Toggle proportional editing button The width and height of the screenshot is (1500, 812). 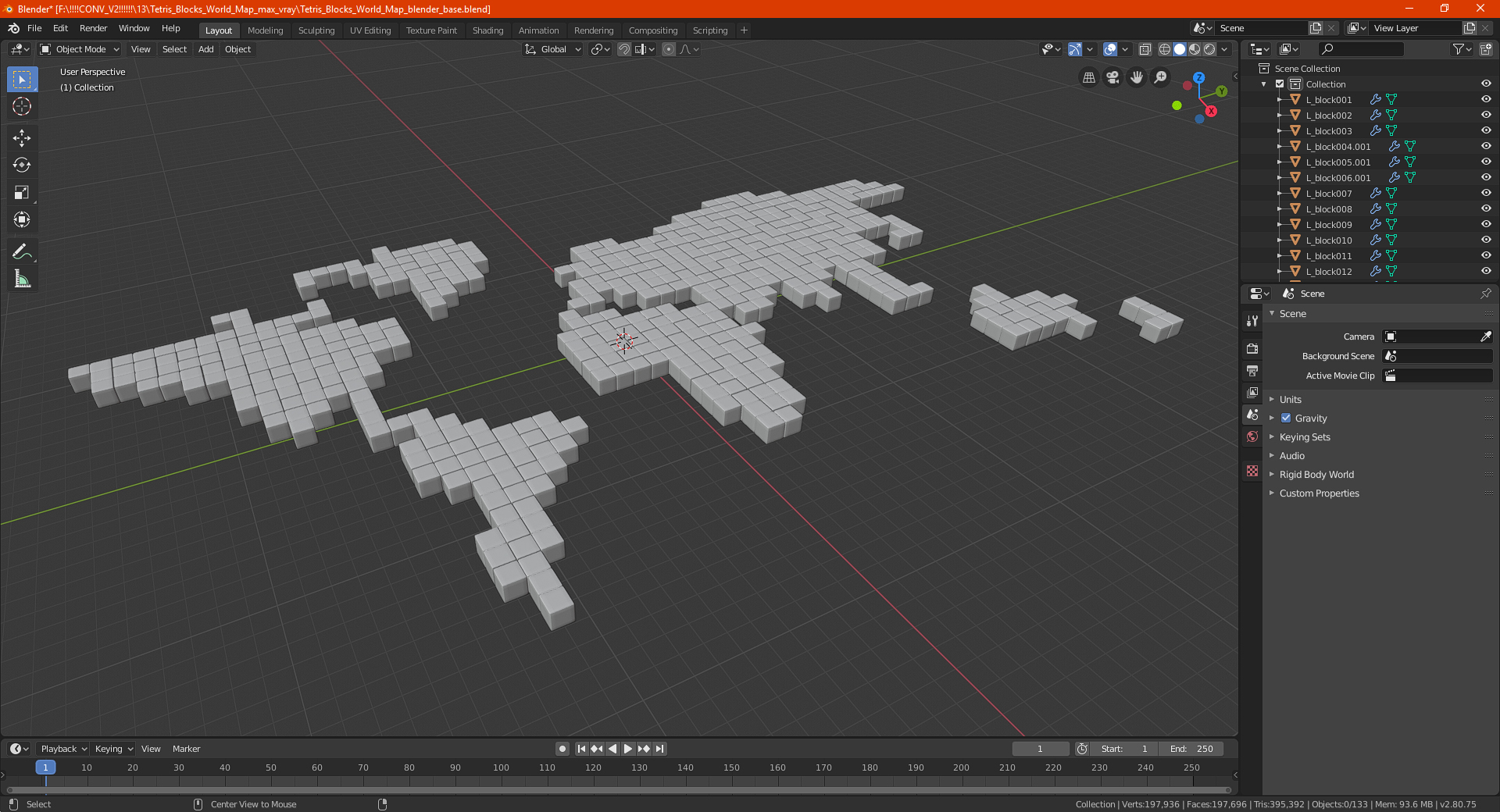click(669, 49)
